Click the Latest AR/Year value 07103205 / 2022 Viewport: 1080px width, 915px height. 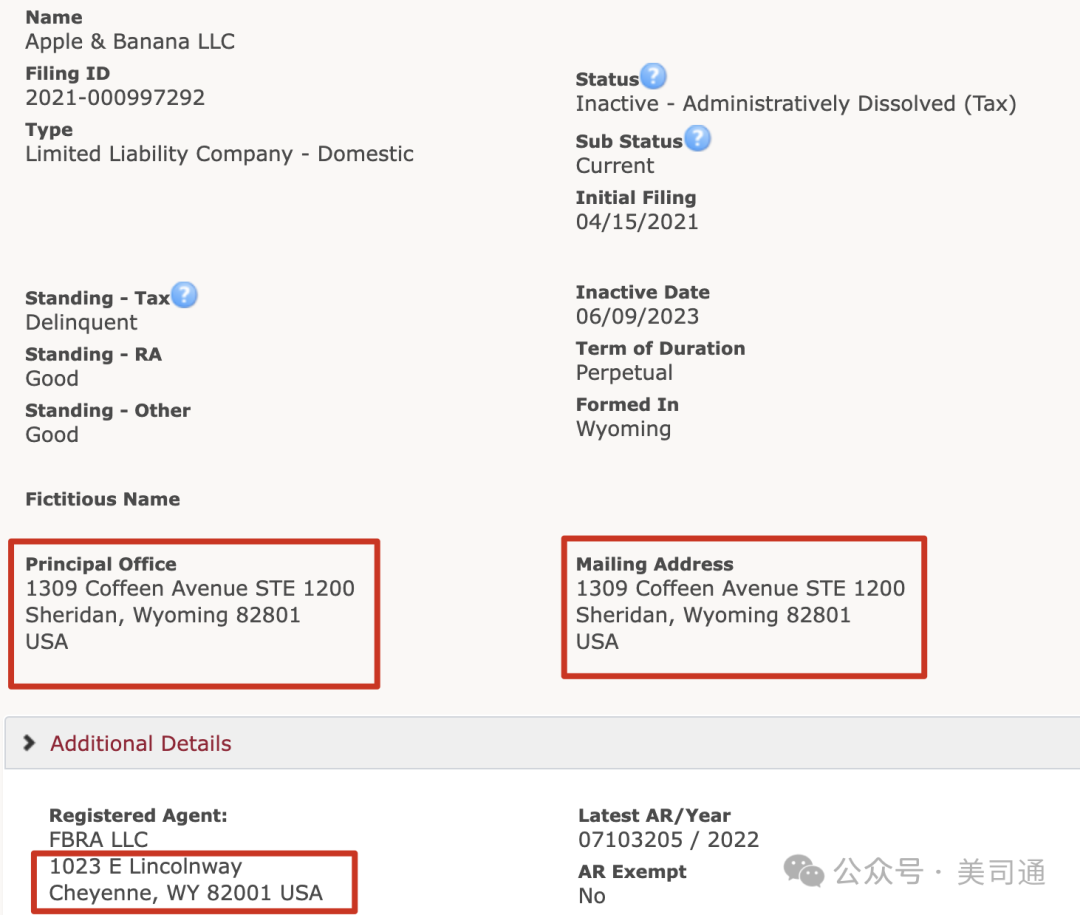tap(668, 840)
